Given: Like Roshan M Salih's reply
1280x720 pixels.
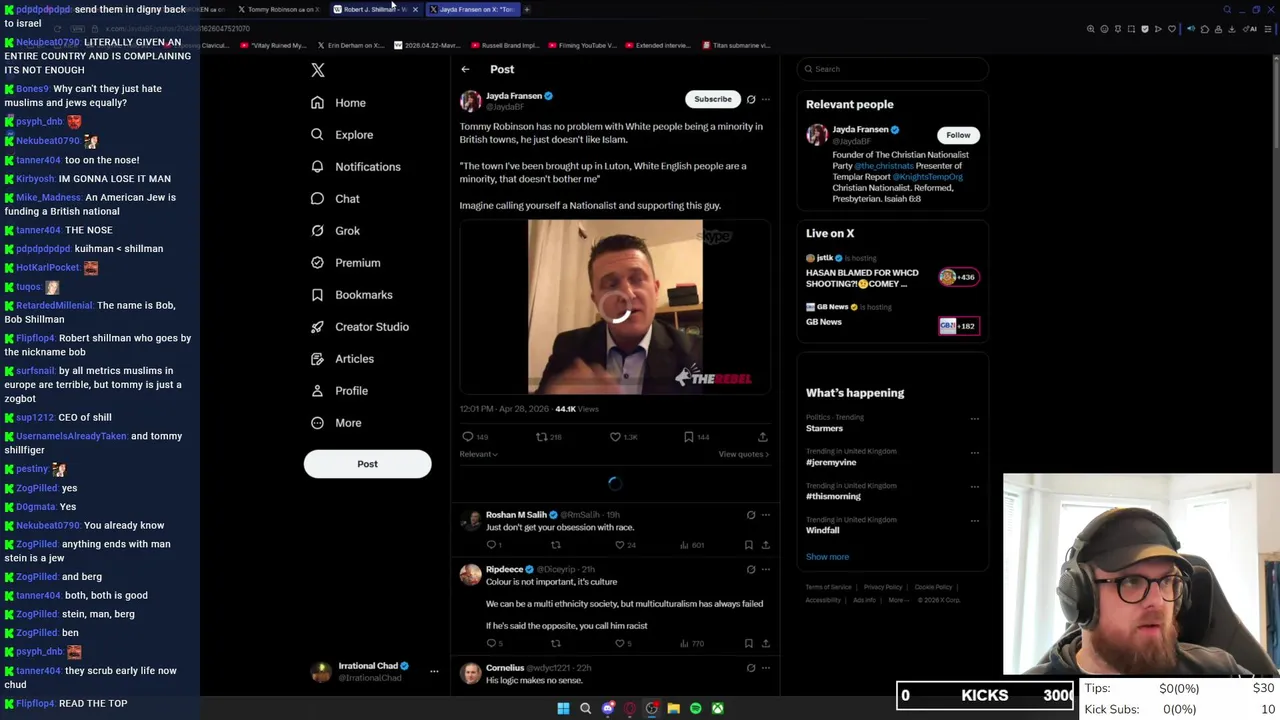Looking at the screenshot, I should coord(620,545).
